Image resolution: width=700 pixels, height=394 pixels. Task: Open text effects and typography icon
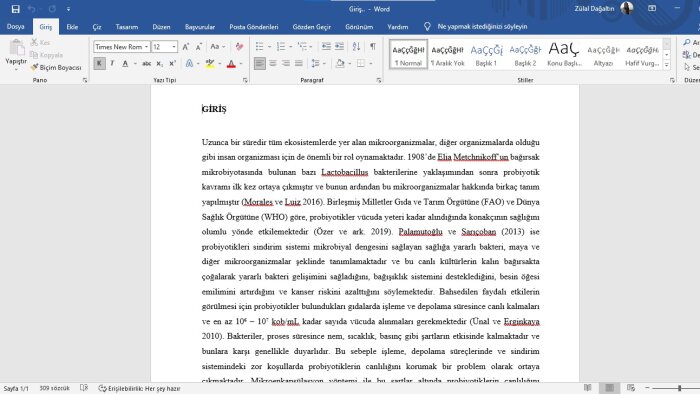pos(189,63)
